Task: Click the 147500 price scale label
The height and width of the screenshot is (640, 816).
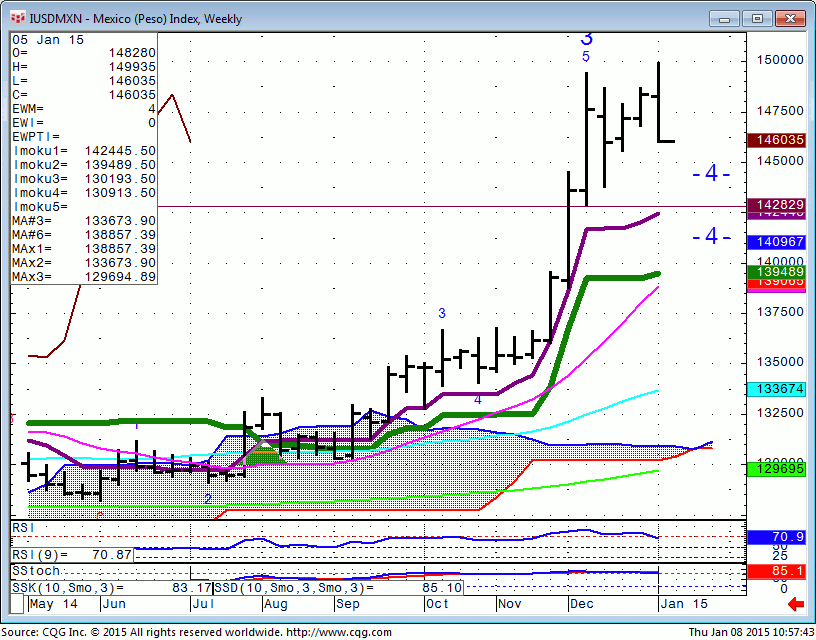Action: coord(780,111)
